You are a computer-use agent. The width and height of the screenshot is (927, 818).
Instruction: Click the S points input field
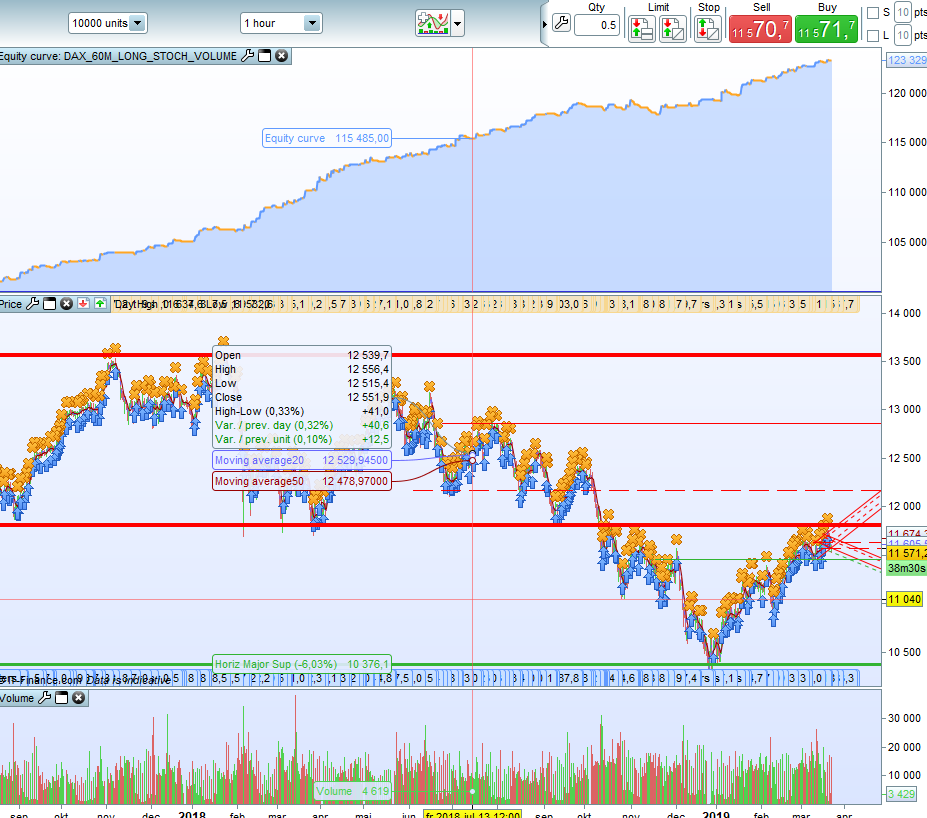coord(902,12)
